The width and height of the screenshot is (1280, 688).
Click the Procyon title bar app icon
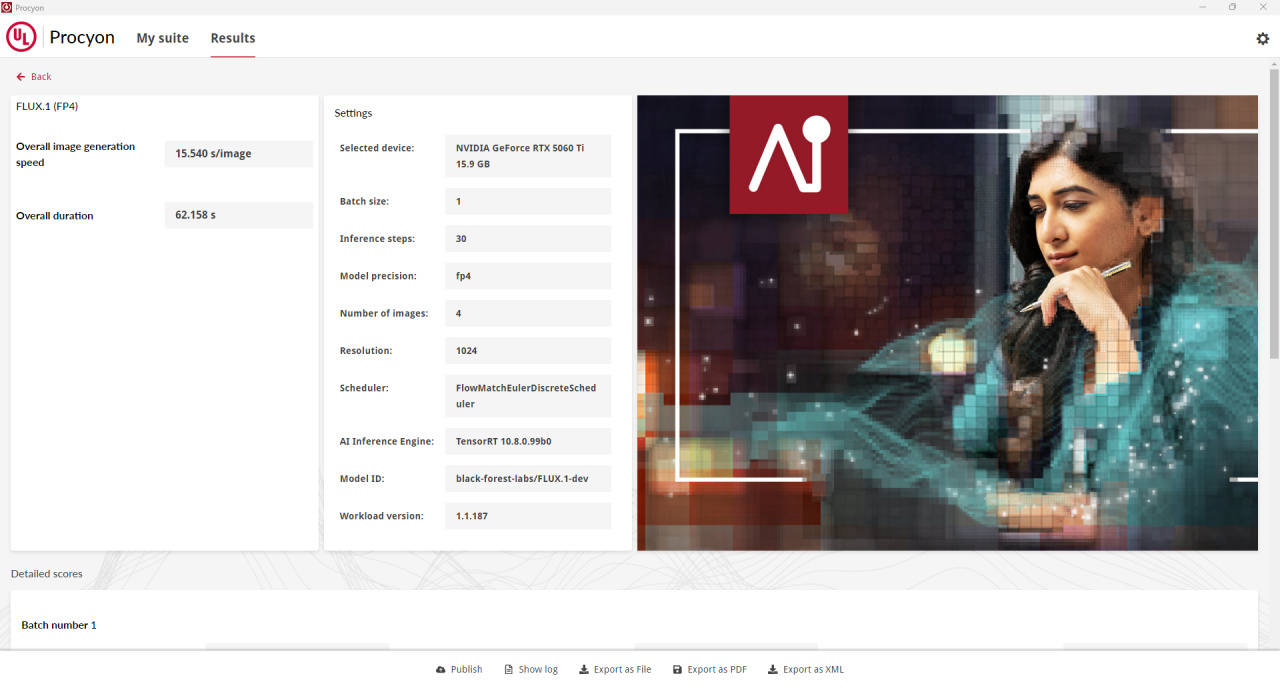click(x=7, y=7)
